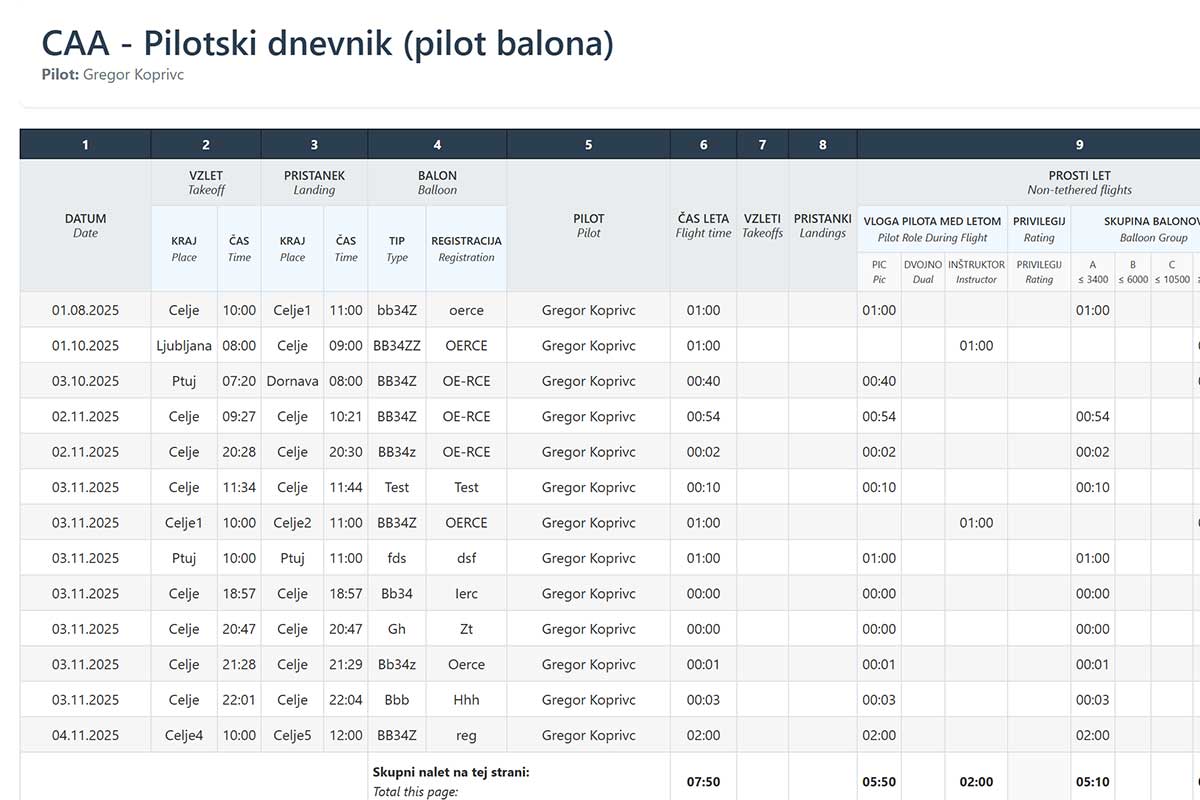This screenshot has height=800, width=1200.
Task: Click the 'CAA - Pilotski dnevnik' page title
Action: coord(327,44)
